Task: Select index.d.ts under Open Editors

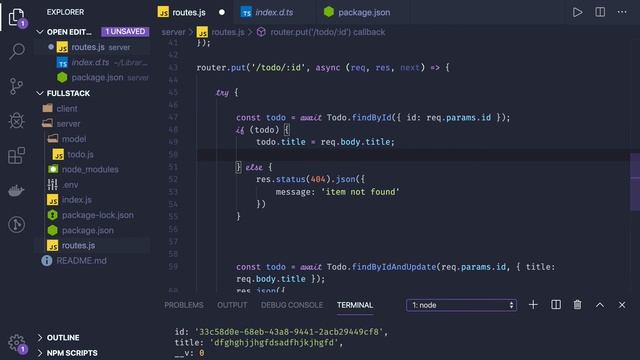Action: click(90, 62)
